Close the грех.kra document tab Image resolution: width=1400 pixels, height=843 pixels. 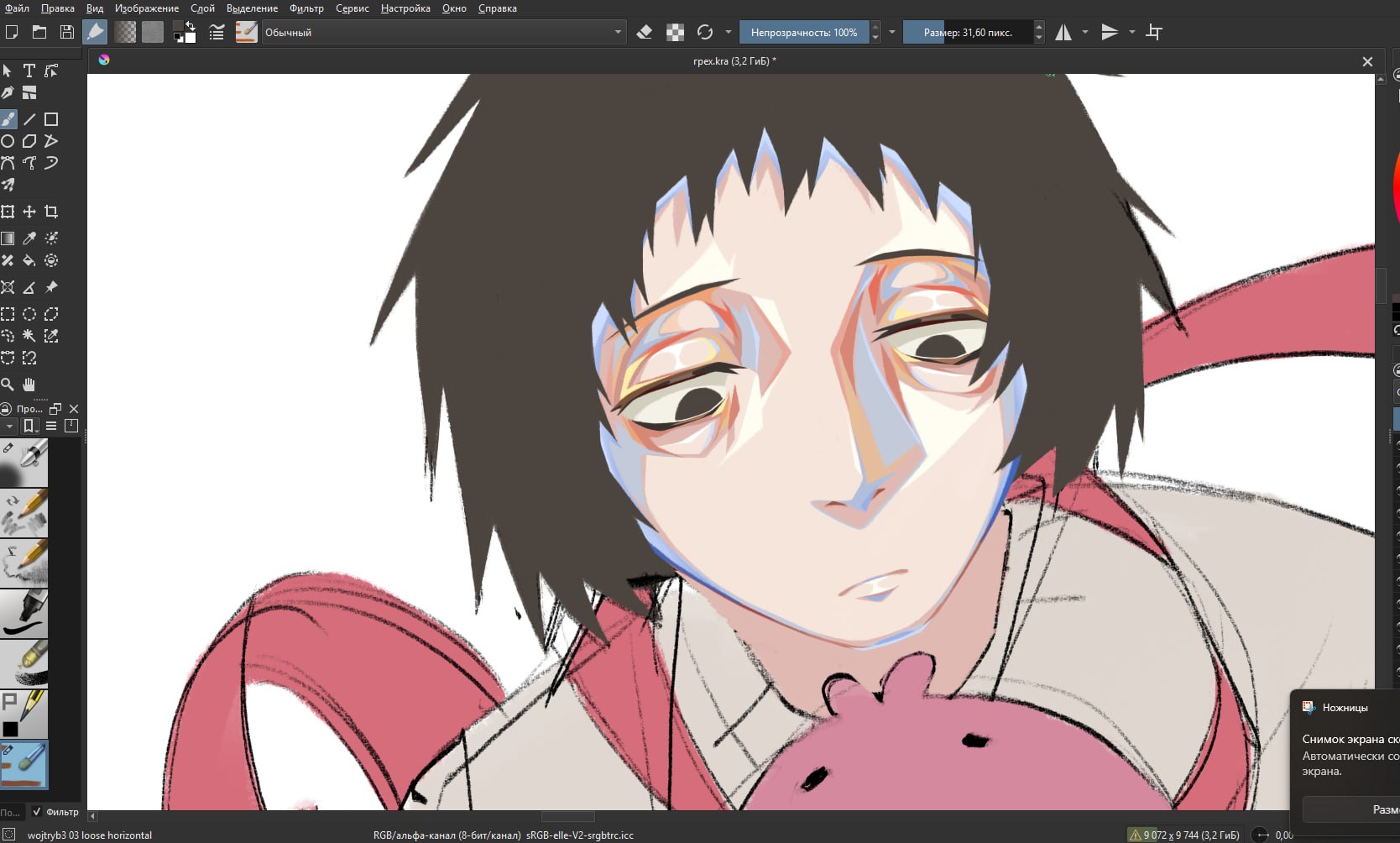1367,61
